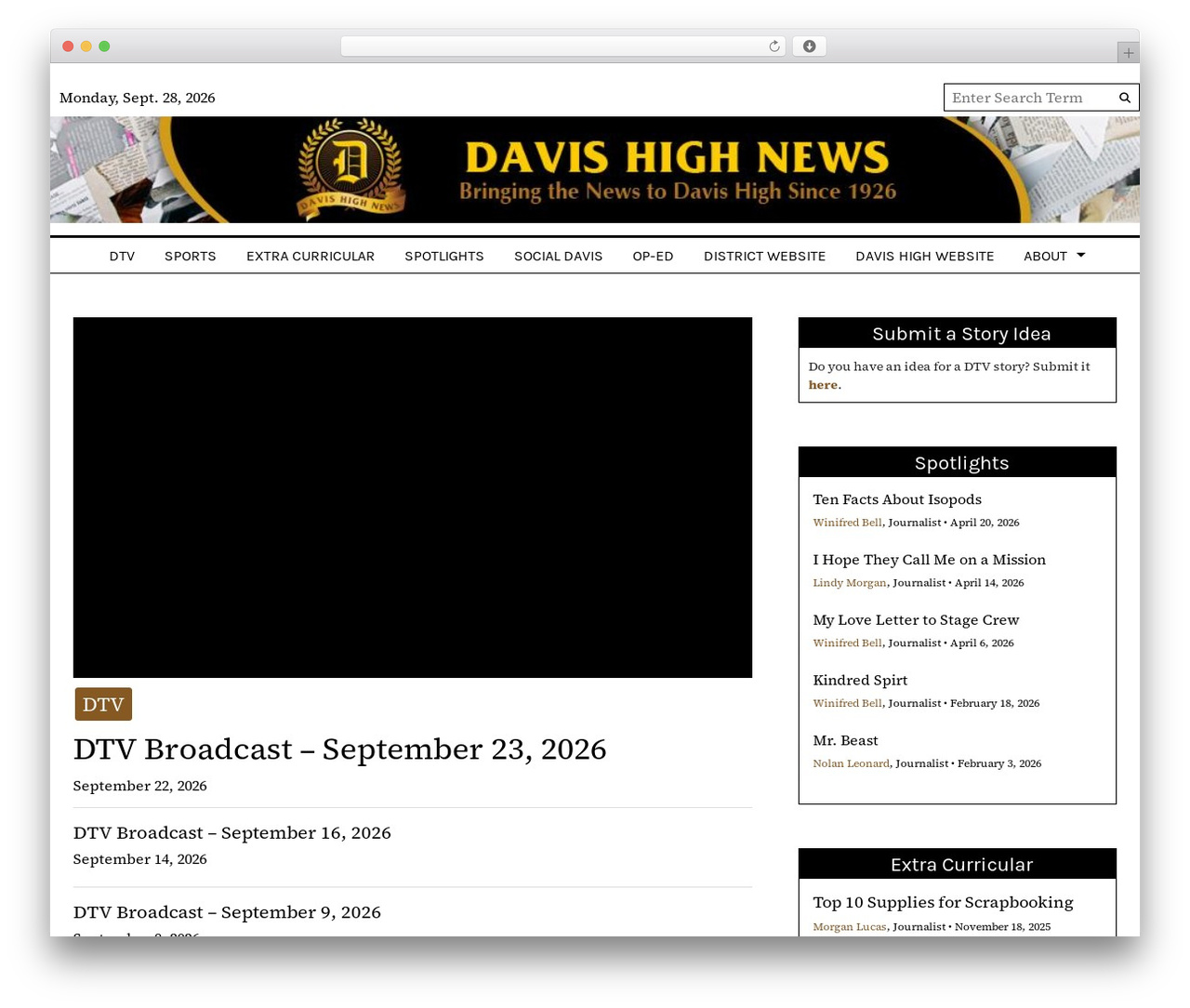Open the browser downloads icon
1190x1008 pixels.
click(809, 46)
